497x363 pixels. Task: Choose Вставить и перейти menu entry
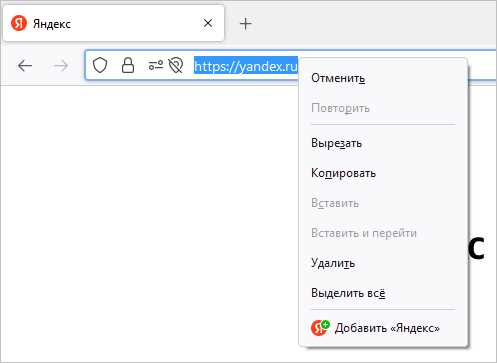384,233
